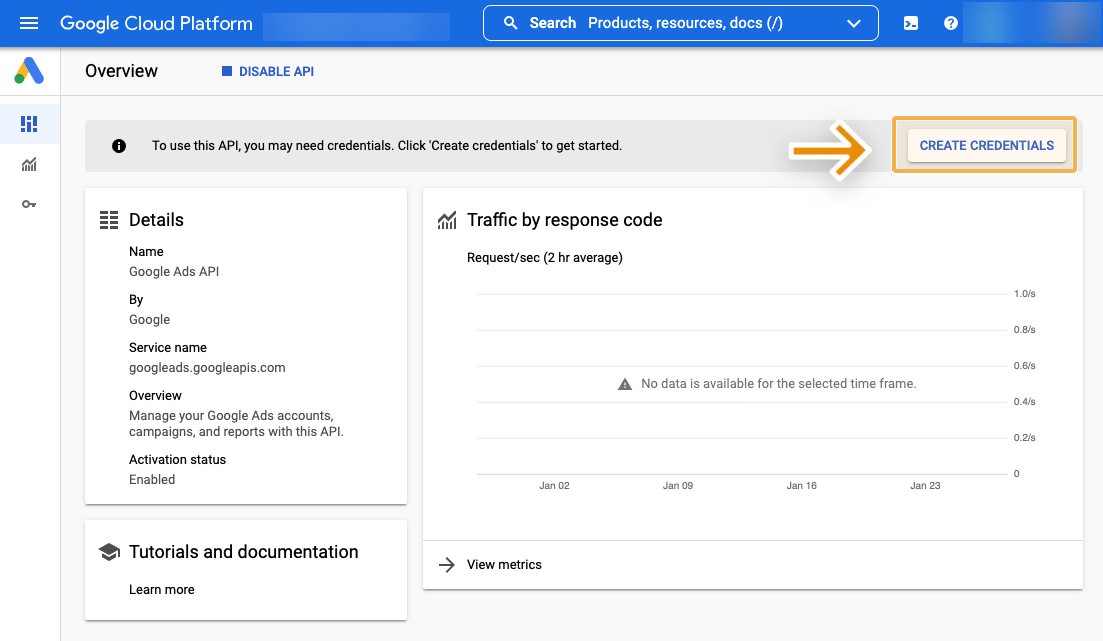Click the arrow icon next to View metrics
Image resolution: width=1103 pixels, height=641 pixels.
point(447,565)
